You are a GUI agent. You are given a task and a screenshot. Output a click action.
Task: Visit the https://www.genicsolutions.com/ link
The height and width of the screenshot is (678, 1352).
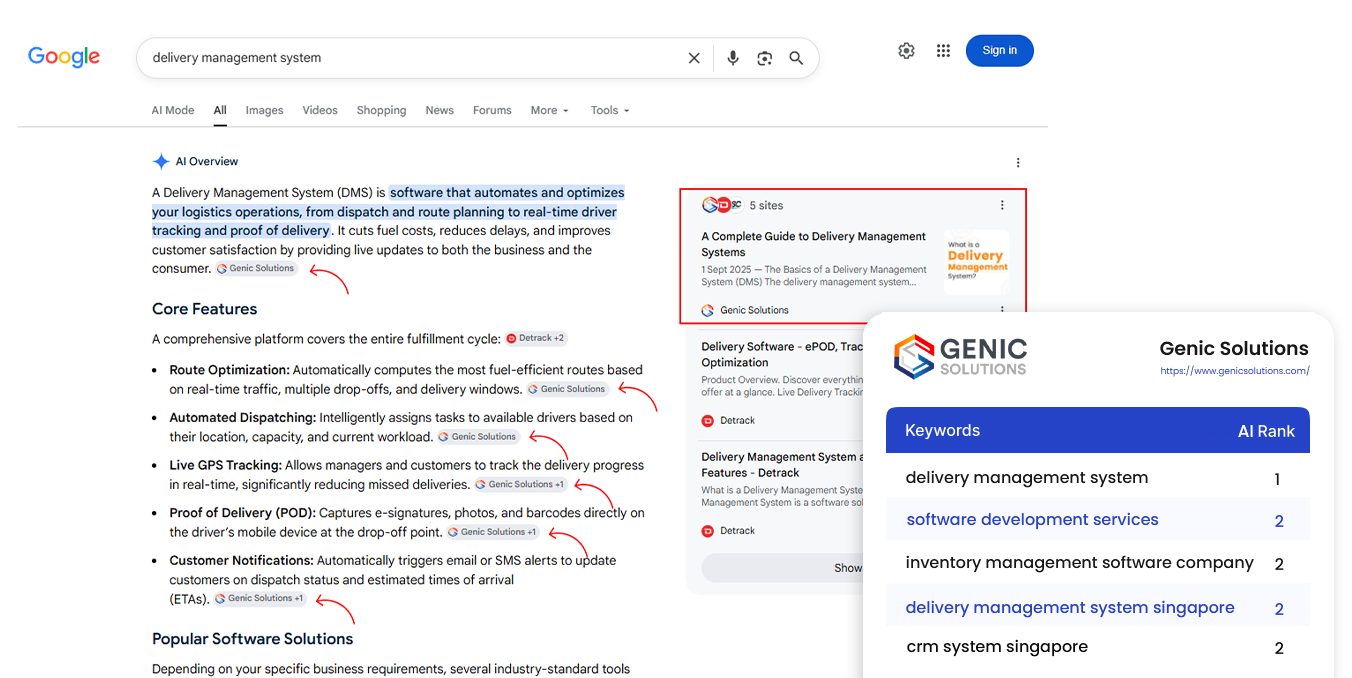[x=1235, y=371]
